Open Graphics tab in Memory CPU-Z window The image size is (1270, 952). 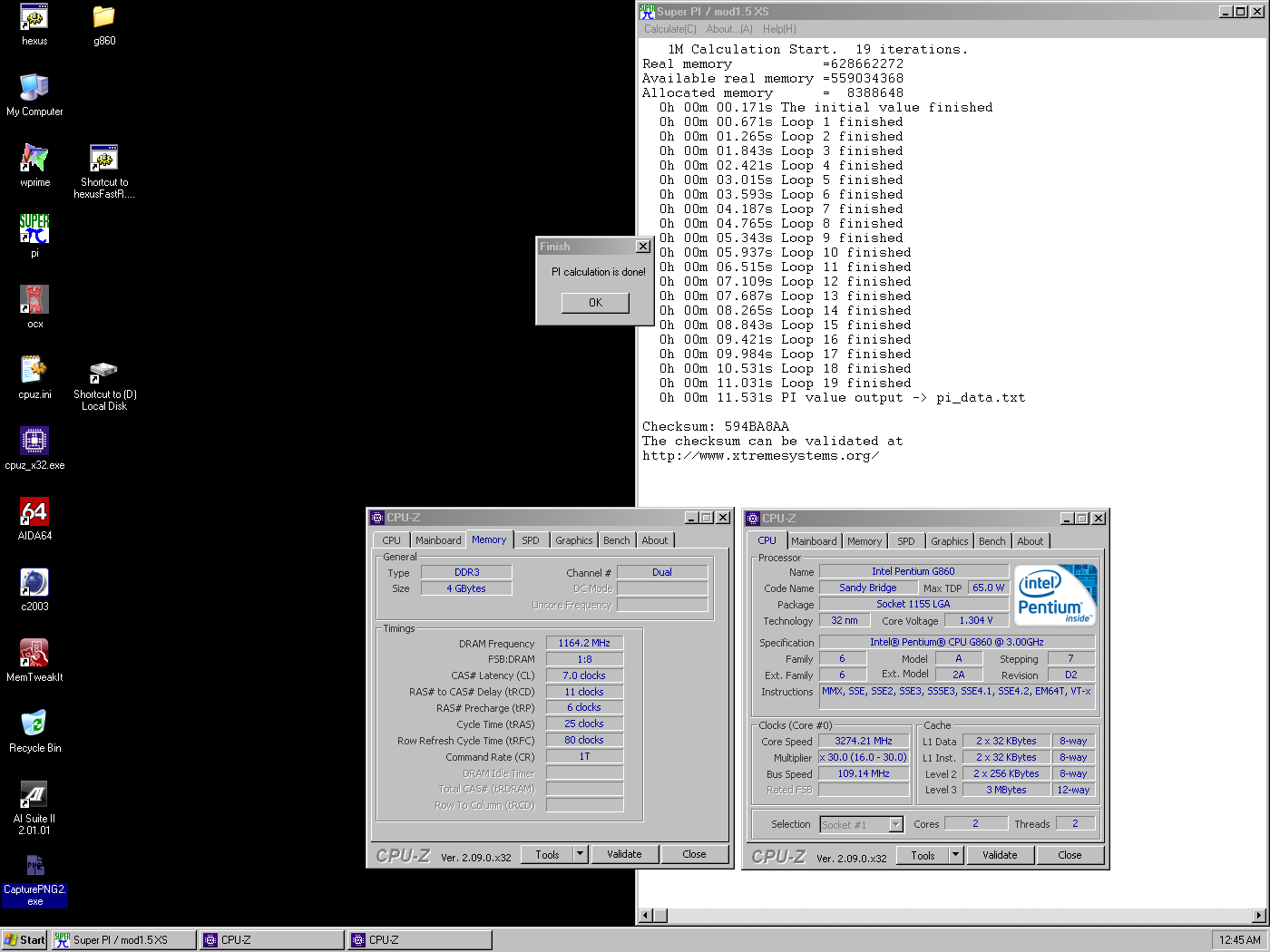pyautogui.click(x=574, y=540)
